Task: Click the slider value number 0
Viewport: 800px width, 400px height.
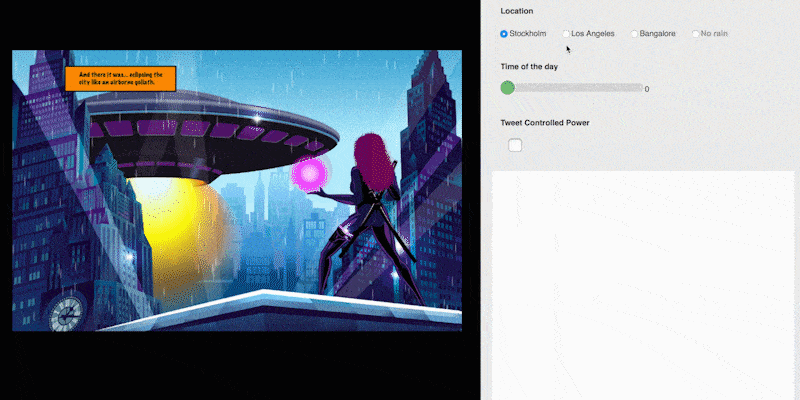Action: pyautogui.click(x=647, y=89)
